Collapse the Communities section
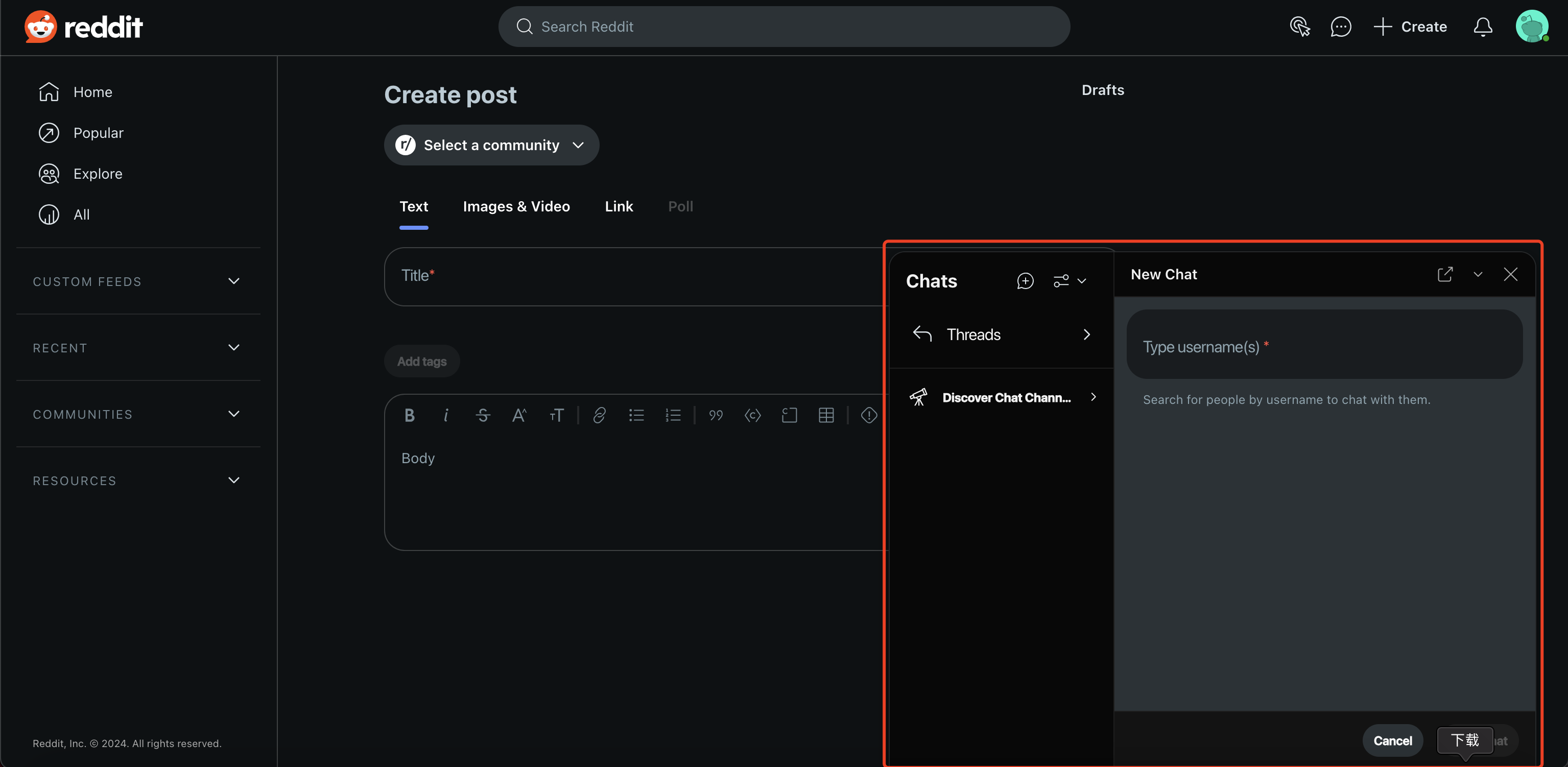 234,414
